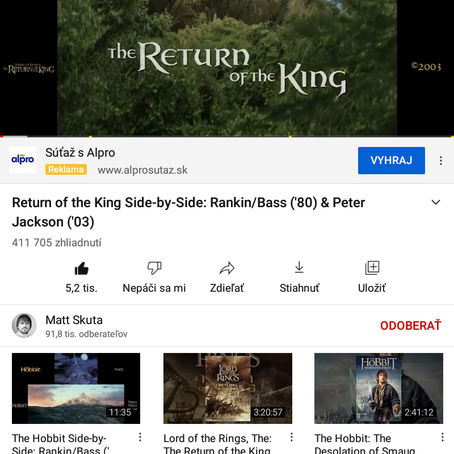Tap the thumbs down Nepáči sa mi icon
Viewport: 454px width, 454px height.
pyautogui.click(x=154, y=268)
